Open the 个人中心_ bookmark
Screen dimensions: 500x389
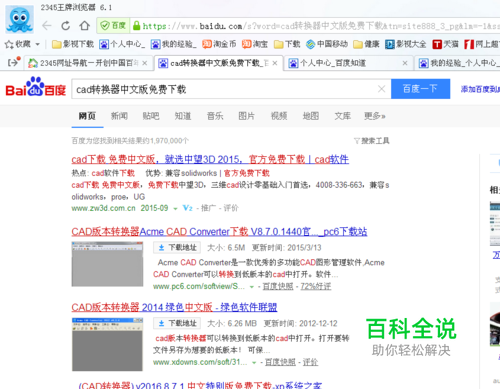(122, 44)
